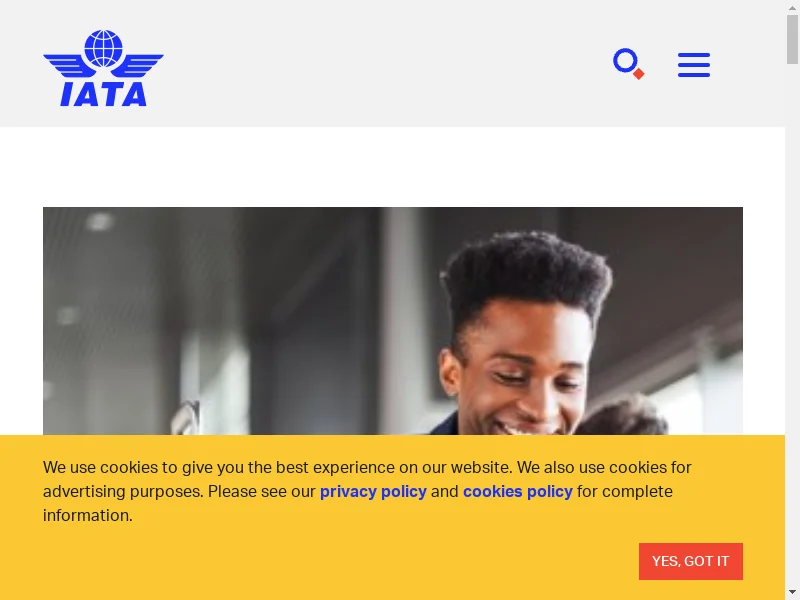Viewport: 800px width, 600px height.
Task: Click the IATA logo to go home
Action: tap(104, 68)
